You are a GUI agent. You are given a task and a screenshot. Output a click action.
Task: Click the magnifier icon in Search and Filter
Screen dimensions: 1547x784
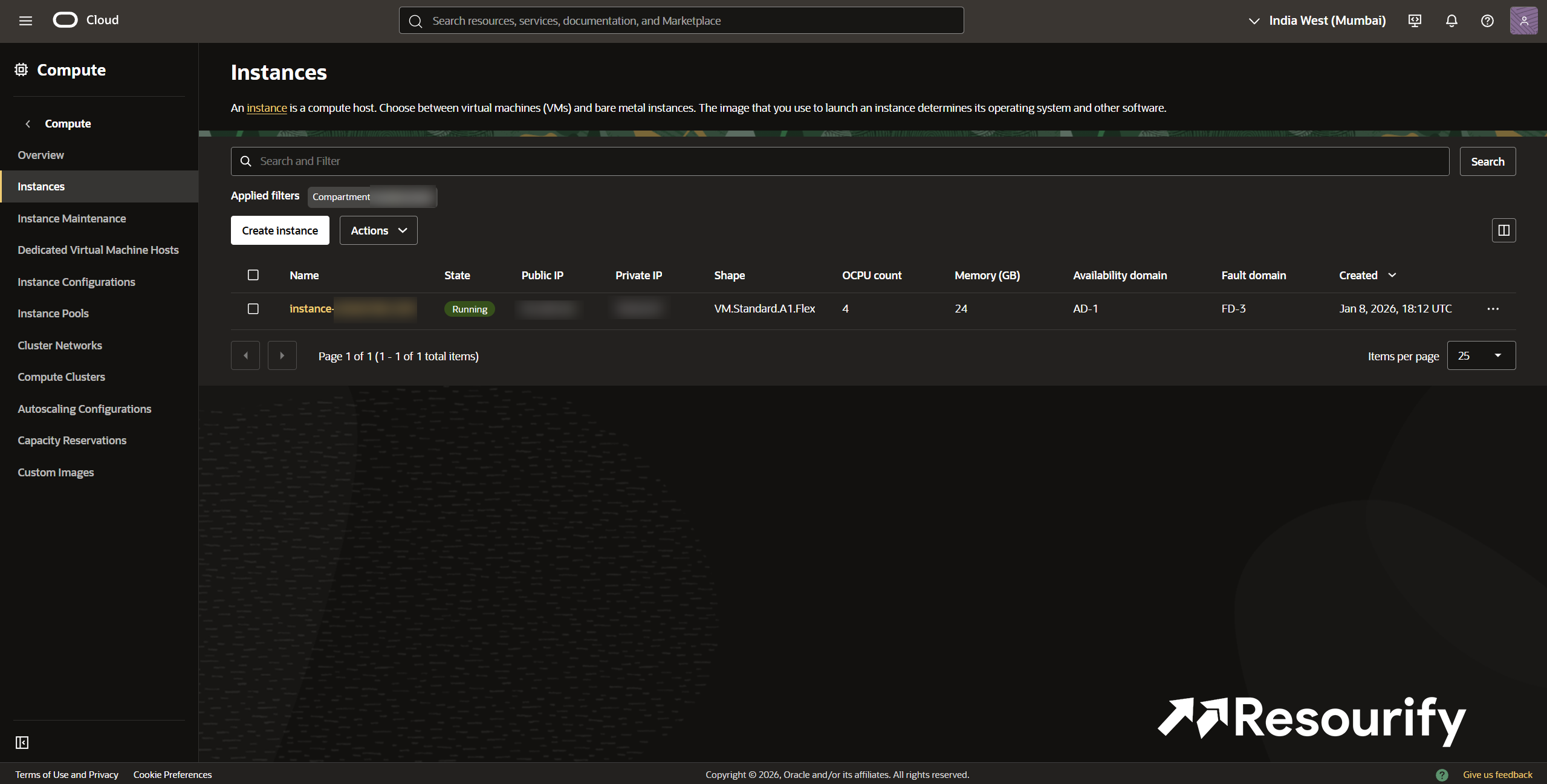(245, 161)
